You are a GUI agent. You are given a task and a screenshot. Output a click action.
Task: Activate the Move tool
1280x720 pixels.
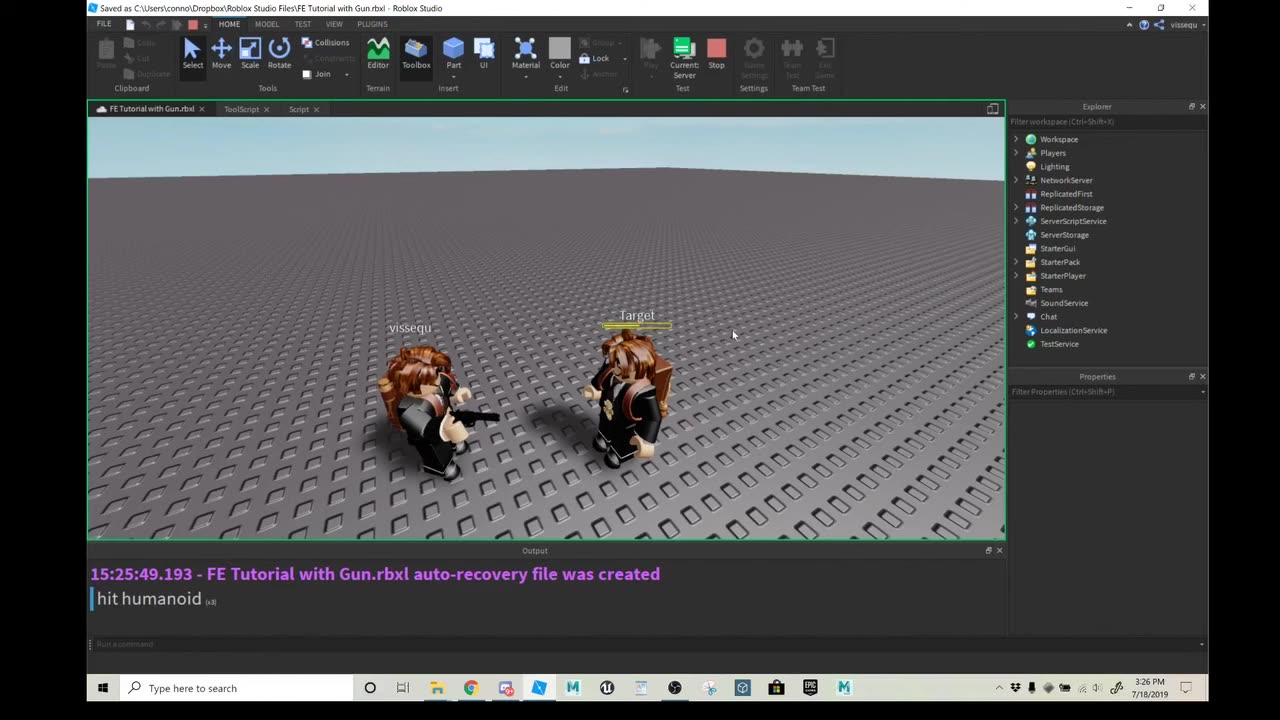coord(221,54)
